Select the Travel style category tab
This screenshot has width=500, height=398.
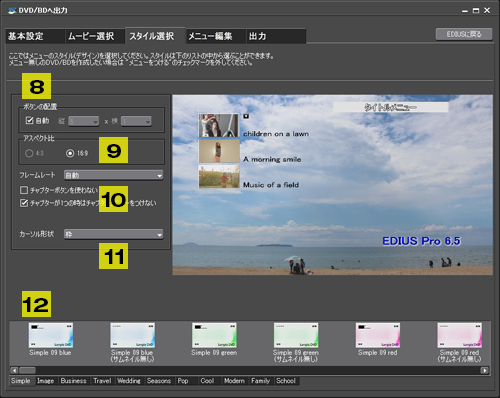tap(102, 381)
